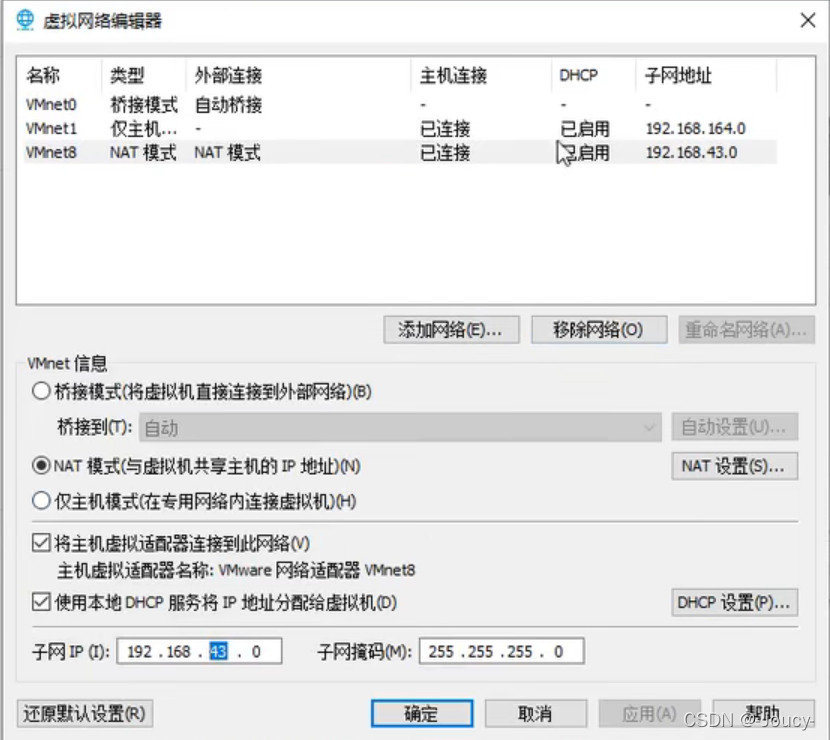Click the 取消 button
Screen dimensions: 830x740
[x=536, y=714]
